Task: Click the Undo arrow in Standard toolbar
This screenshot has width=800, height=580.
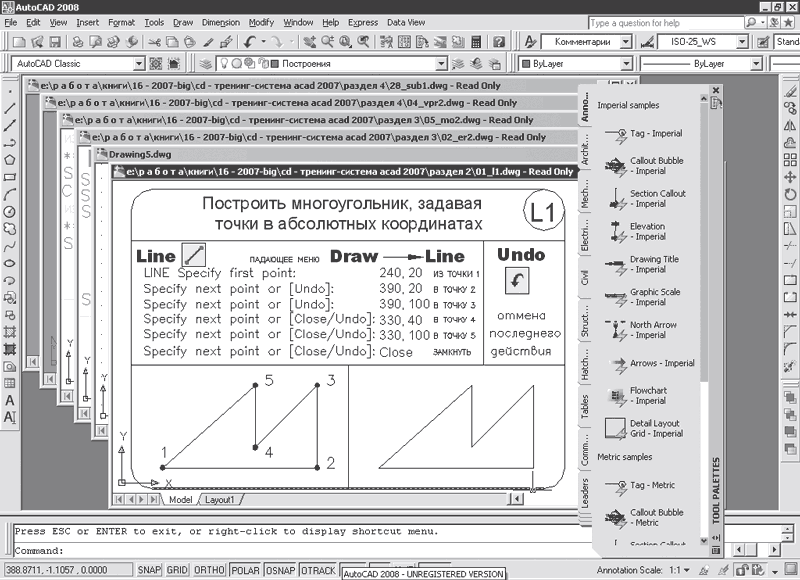Action: coord(249,43)
